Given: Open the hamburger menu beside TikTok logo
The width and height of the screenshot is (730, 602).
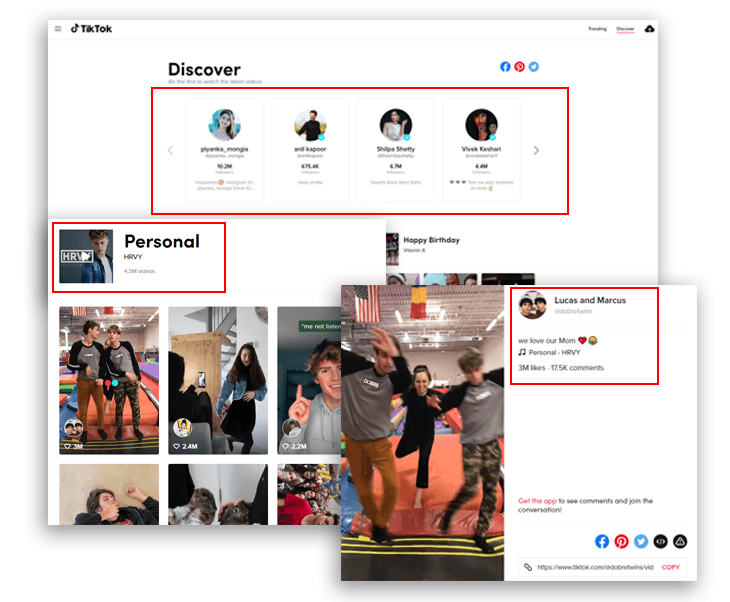Looking at the screenshot, I should pyautogui.click(x=58, y=29).
